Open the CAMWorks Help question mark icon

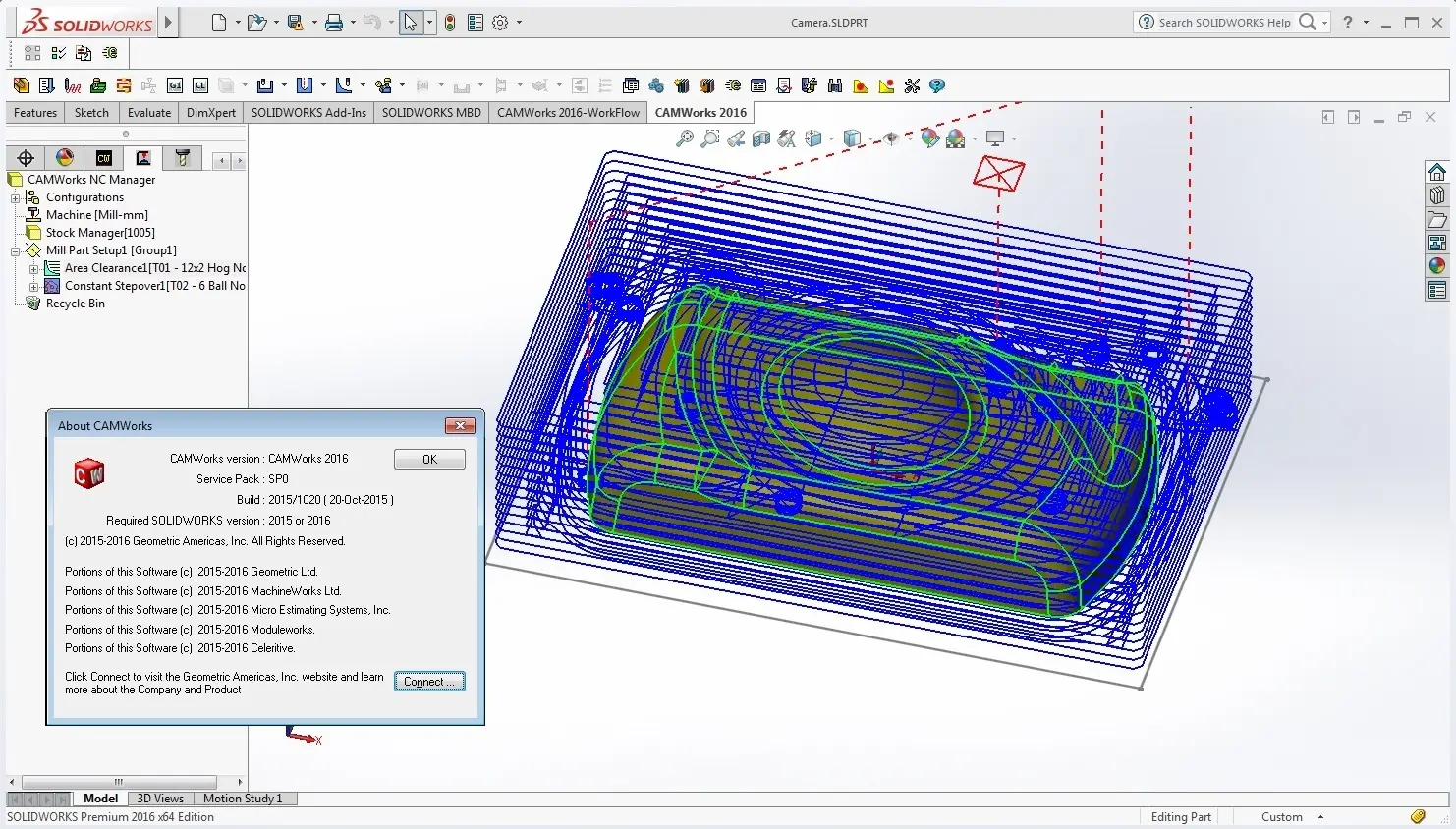[x=937, y=85]
